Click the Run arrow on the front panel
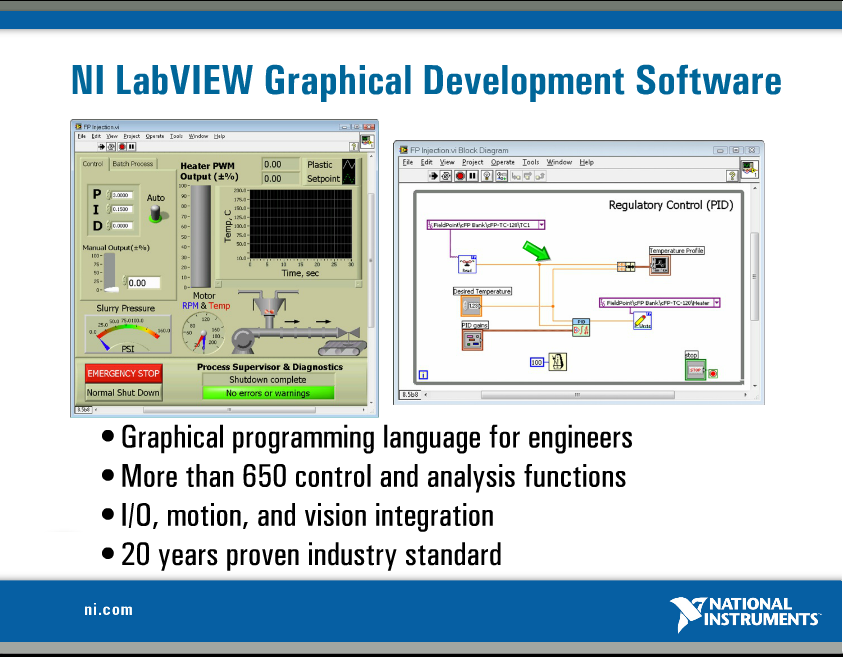 (x=101, y=145)
